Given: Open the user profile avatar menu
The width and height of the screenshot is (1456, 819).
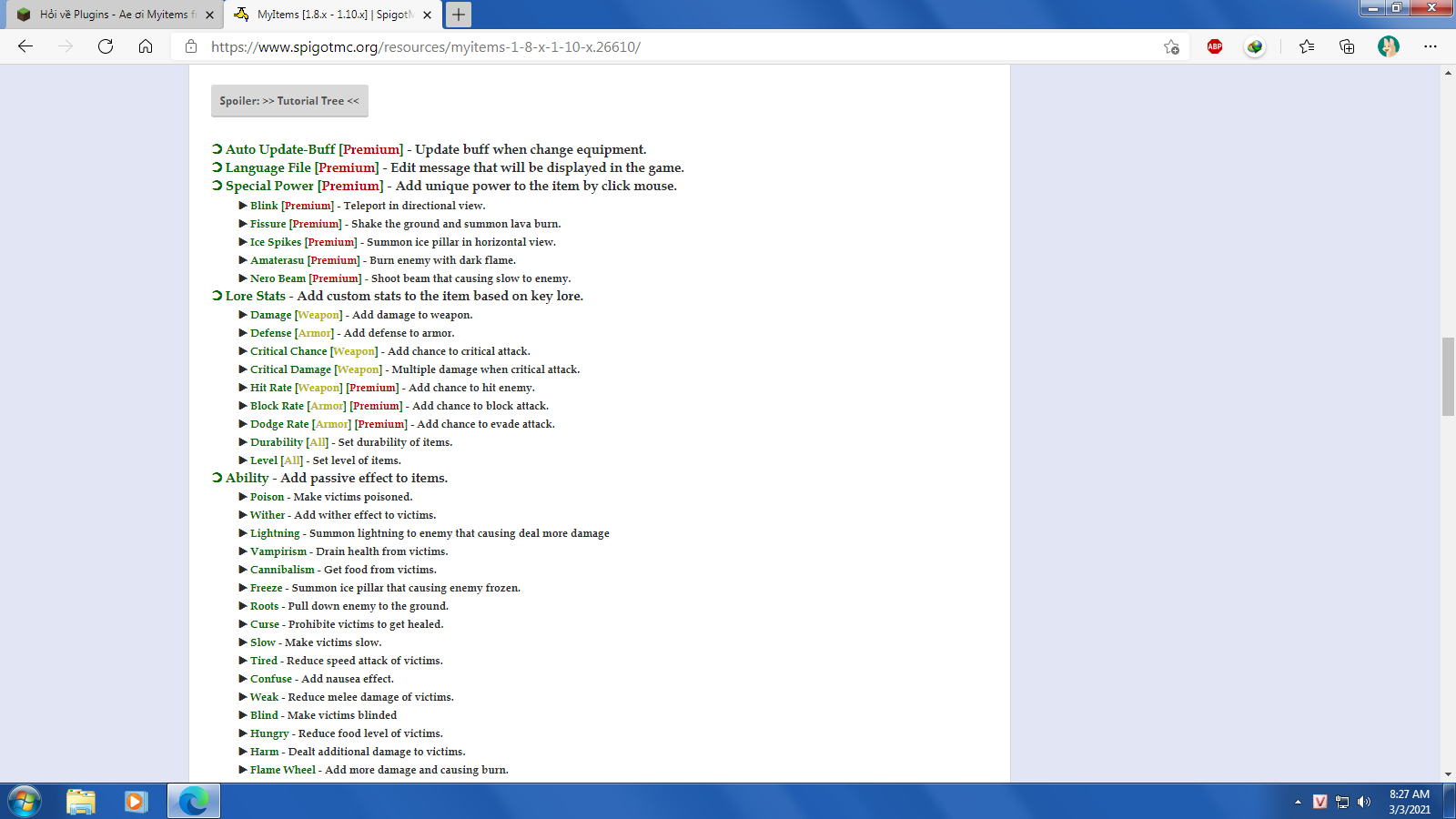Looking at the screenshot, I should (1389, 46).
